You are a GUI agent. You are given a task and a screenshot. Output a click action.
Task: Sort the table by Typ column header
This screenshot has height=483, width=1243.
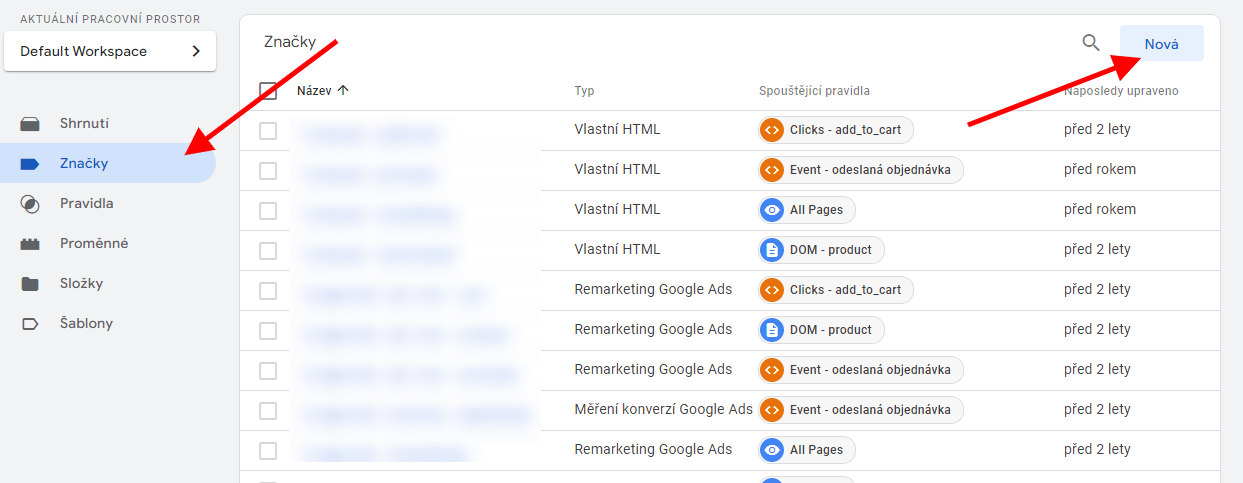584,91
